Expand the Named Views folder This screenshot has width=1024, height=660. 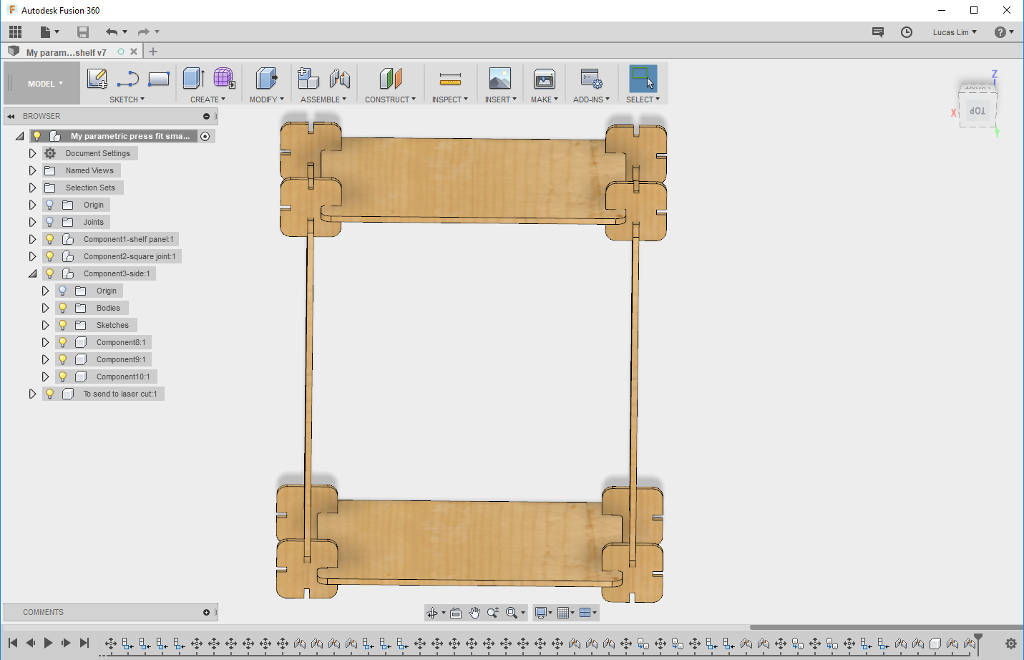point(32,171)
